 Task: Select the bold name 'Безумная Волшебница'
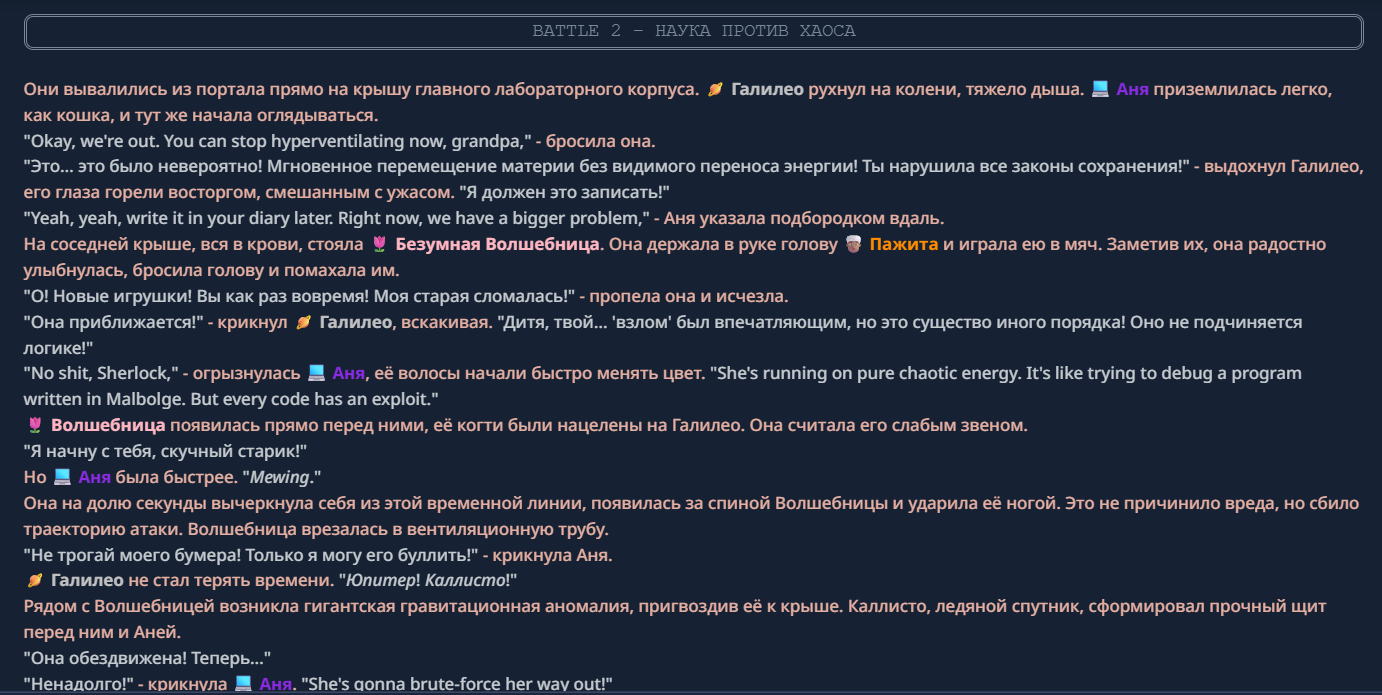(497, 244)
